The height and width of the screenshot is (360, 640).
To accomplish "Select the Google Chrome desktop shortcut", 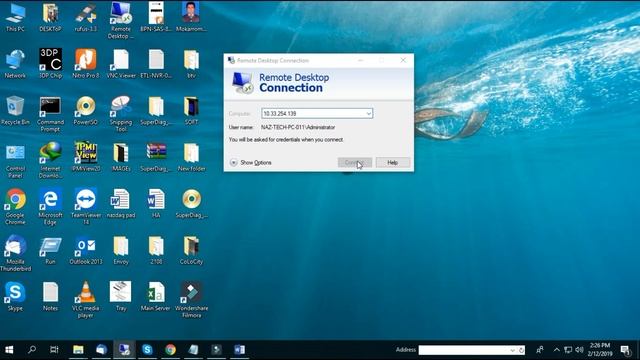I will pyautogui.click(x=15, y=207).
